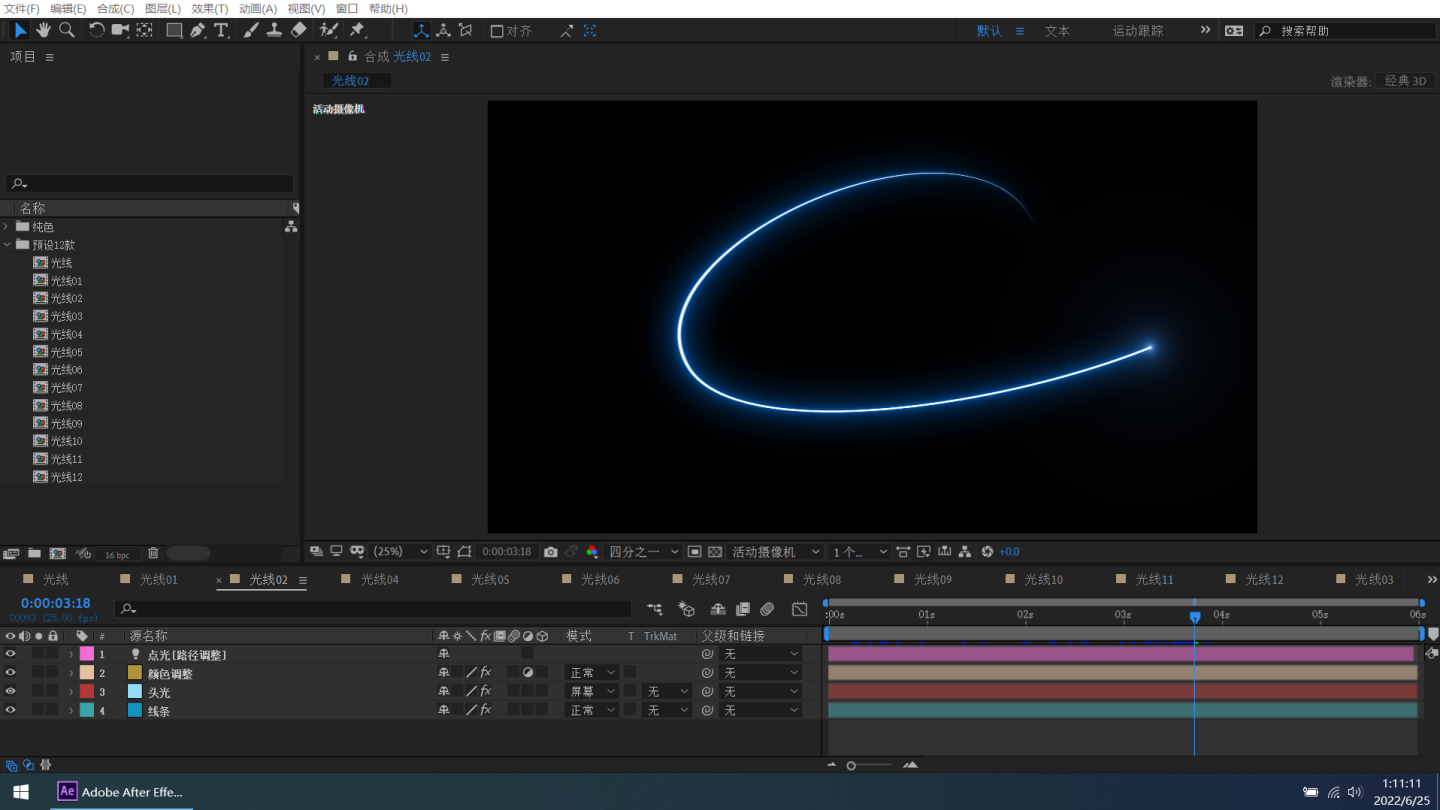
Task: Select the Rectangle shape tool
Action: pos(174,31)
